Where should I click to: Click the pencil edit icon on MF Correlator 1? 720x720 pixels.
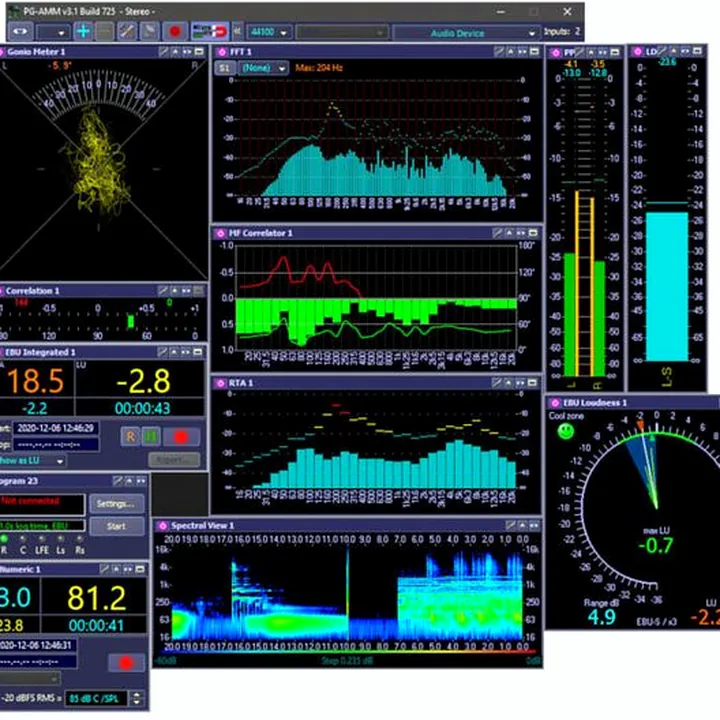tap(498, 233)
